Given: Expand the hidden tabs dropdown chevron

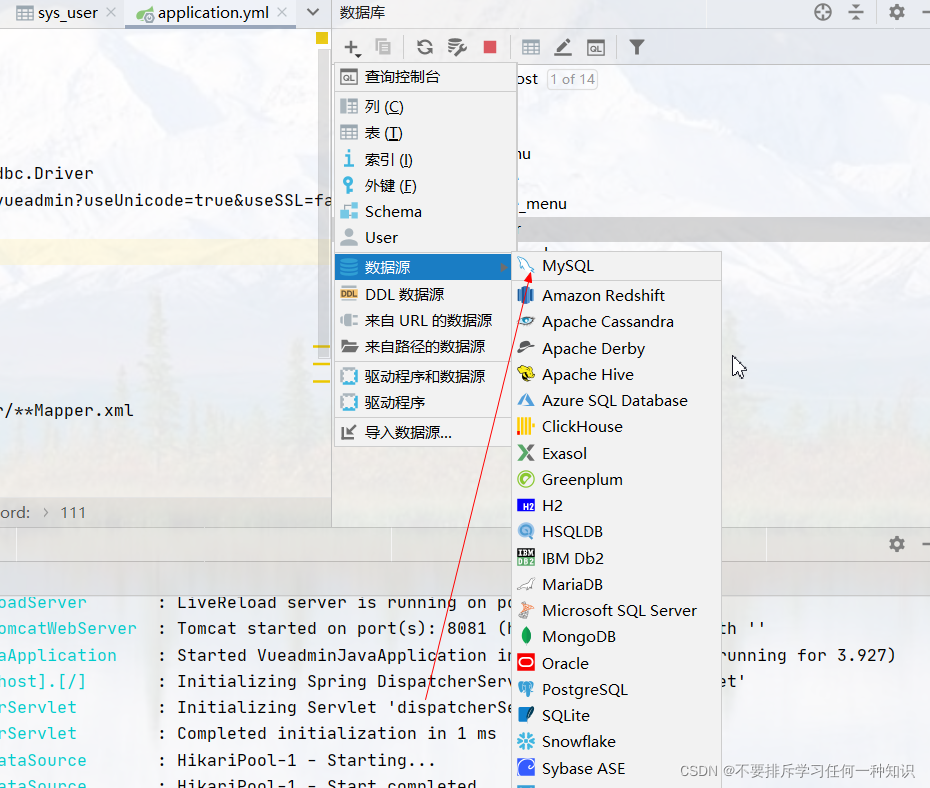Looking at the screenshot, I should click(313, 12).
